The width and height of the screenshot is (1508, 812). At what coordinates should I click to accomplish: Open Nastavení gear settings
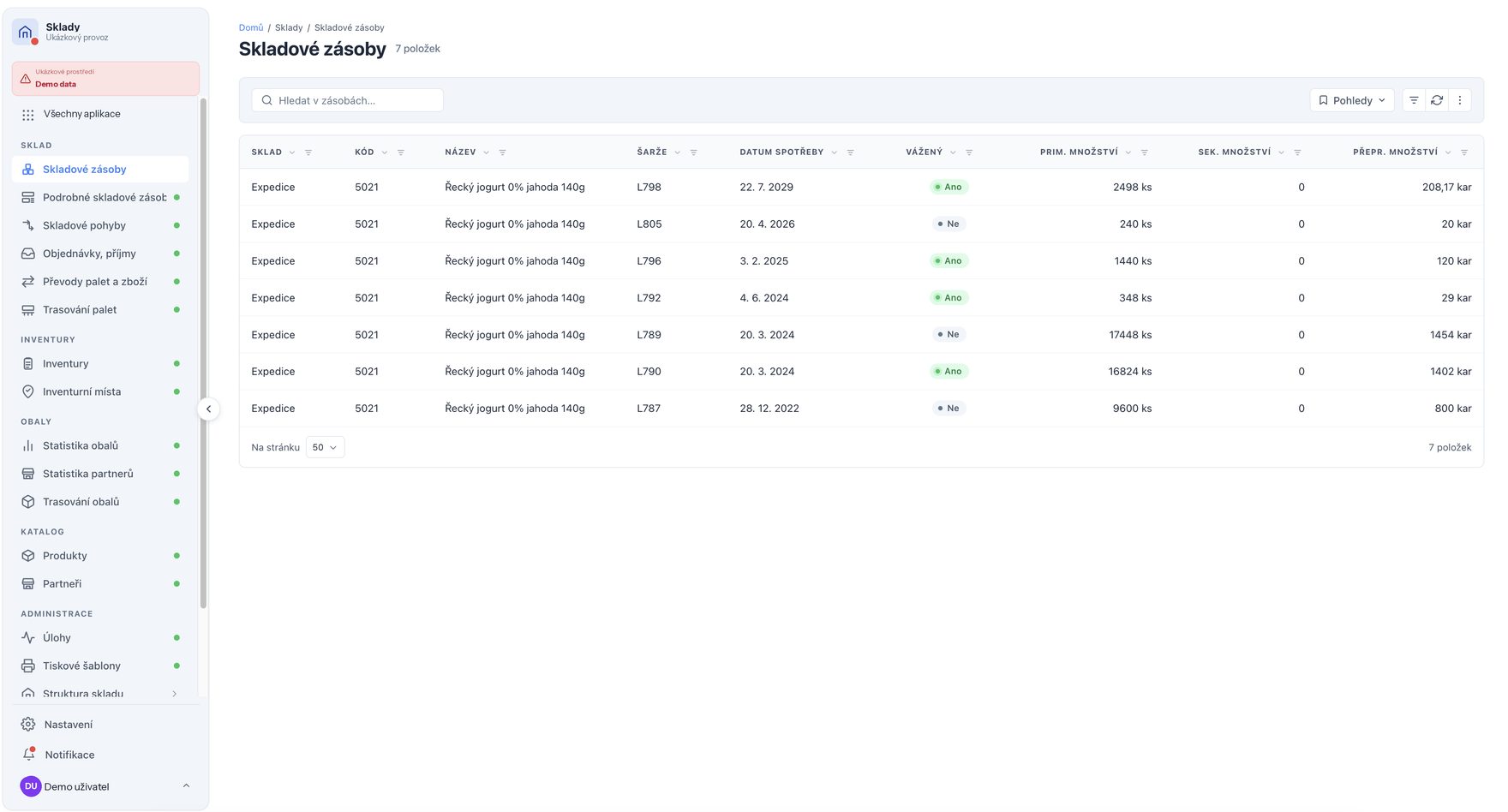tap(28, 725)
